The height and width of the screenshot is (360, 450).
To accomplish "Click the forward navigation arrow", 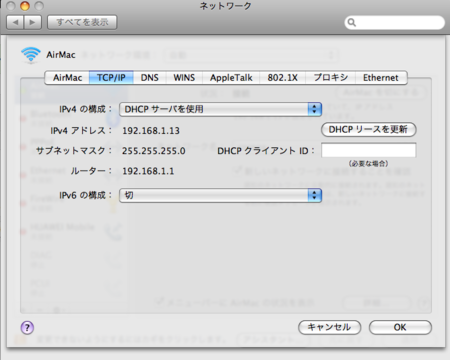I will [33, 22].
